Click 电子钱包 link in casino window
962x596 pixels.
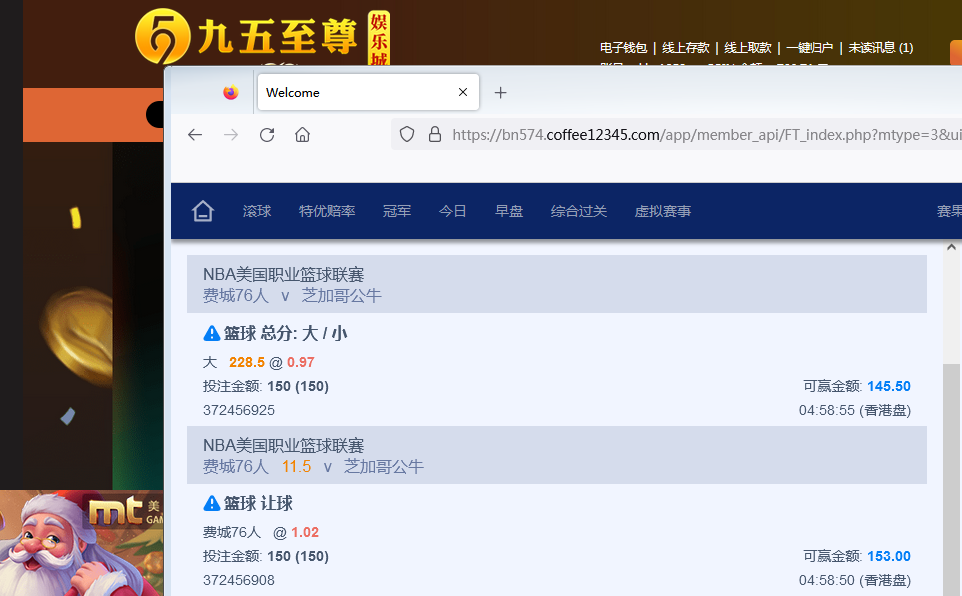coord(623,48)
